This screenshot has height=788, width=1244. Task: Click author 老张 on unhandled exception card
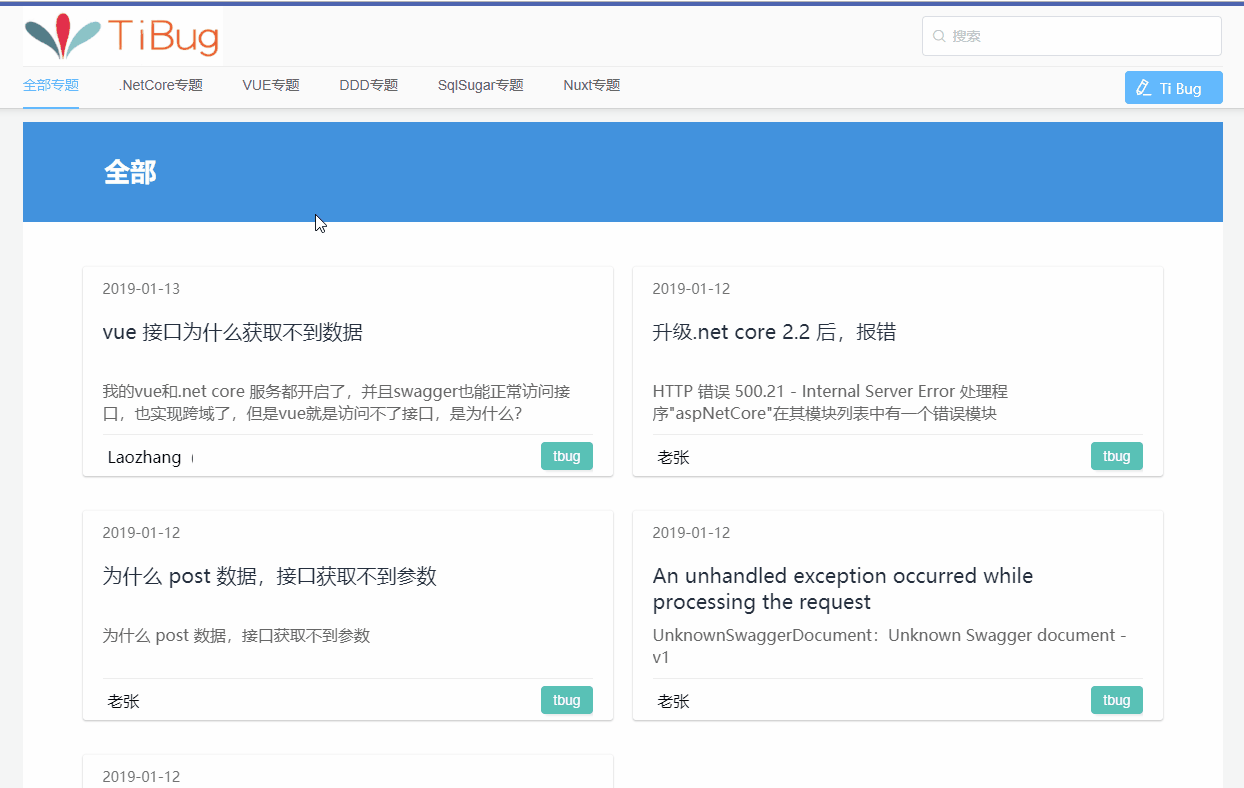(x=673, y=701)
